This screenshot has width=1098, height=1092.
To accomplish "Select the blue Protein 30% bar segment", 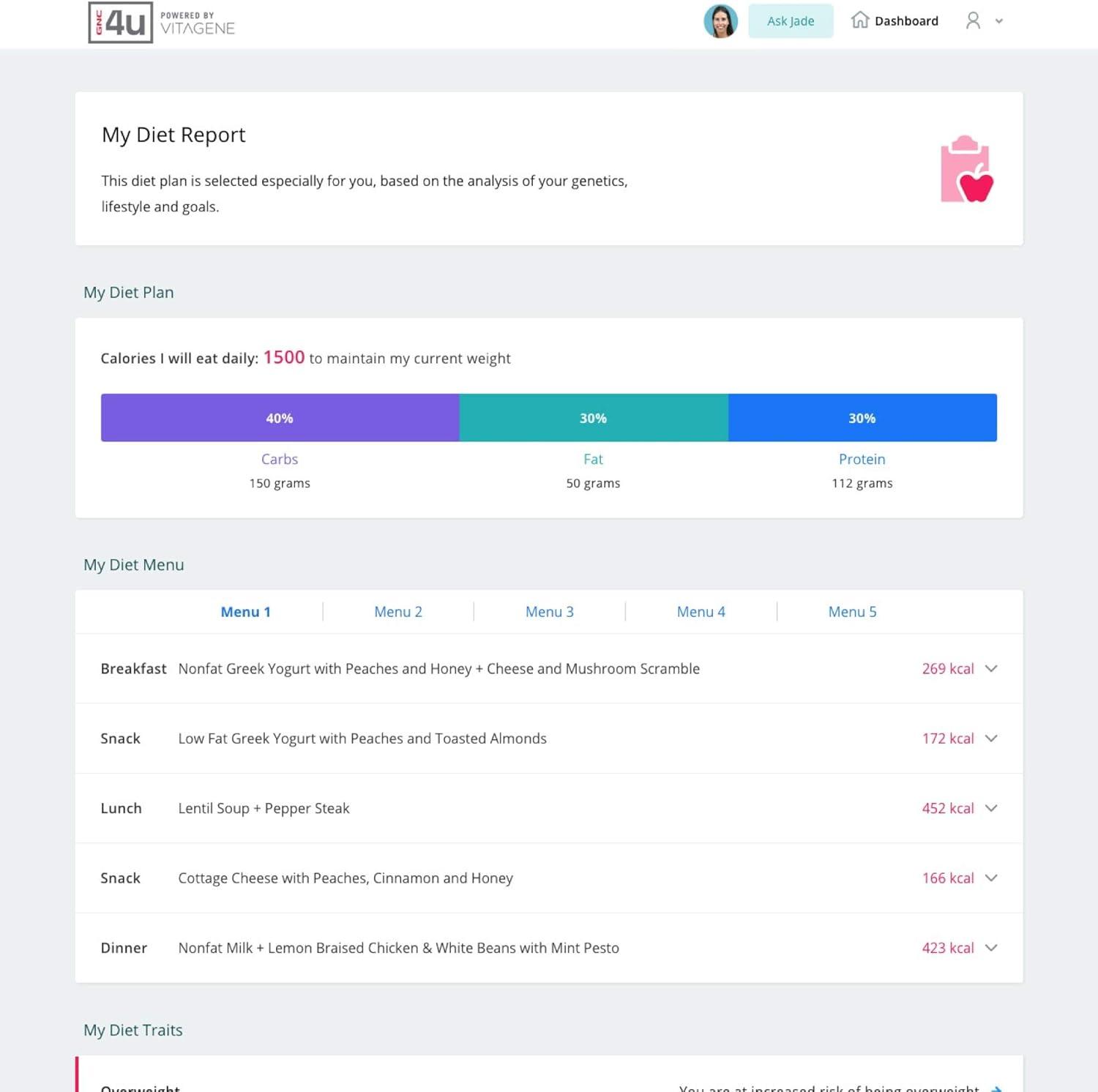I will click(x=862, y=418).
